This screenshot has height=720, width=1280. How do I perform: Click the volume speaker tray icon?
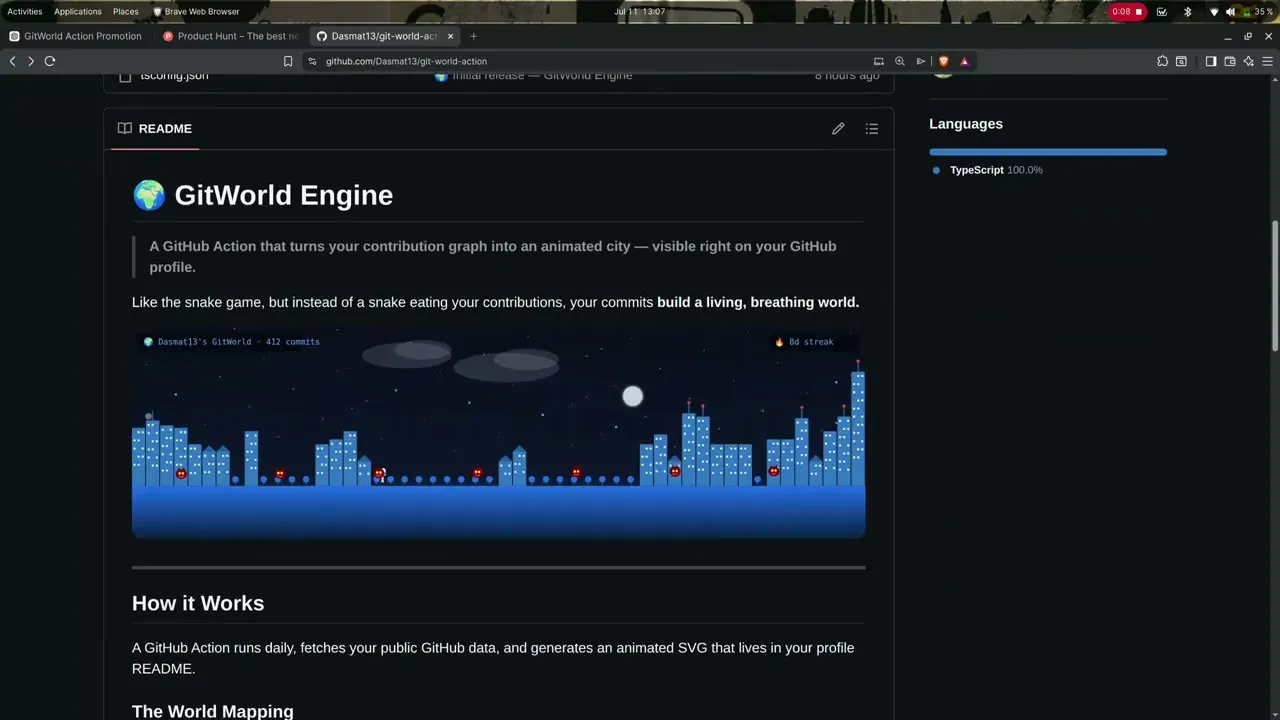1231,12
